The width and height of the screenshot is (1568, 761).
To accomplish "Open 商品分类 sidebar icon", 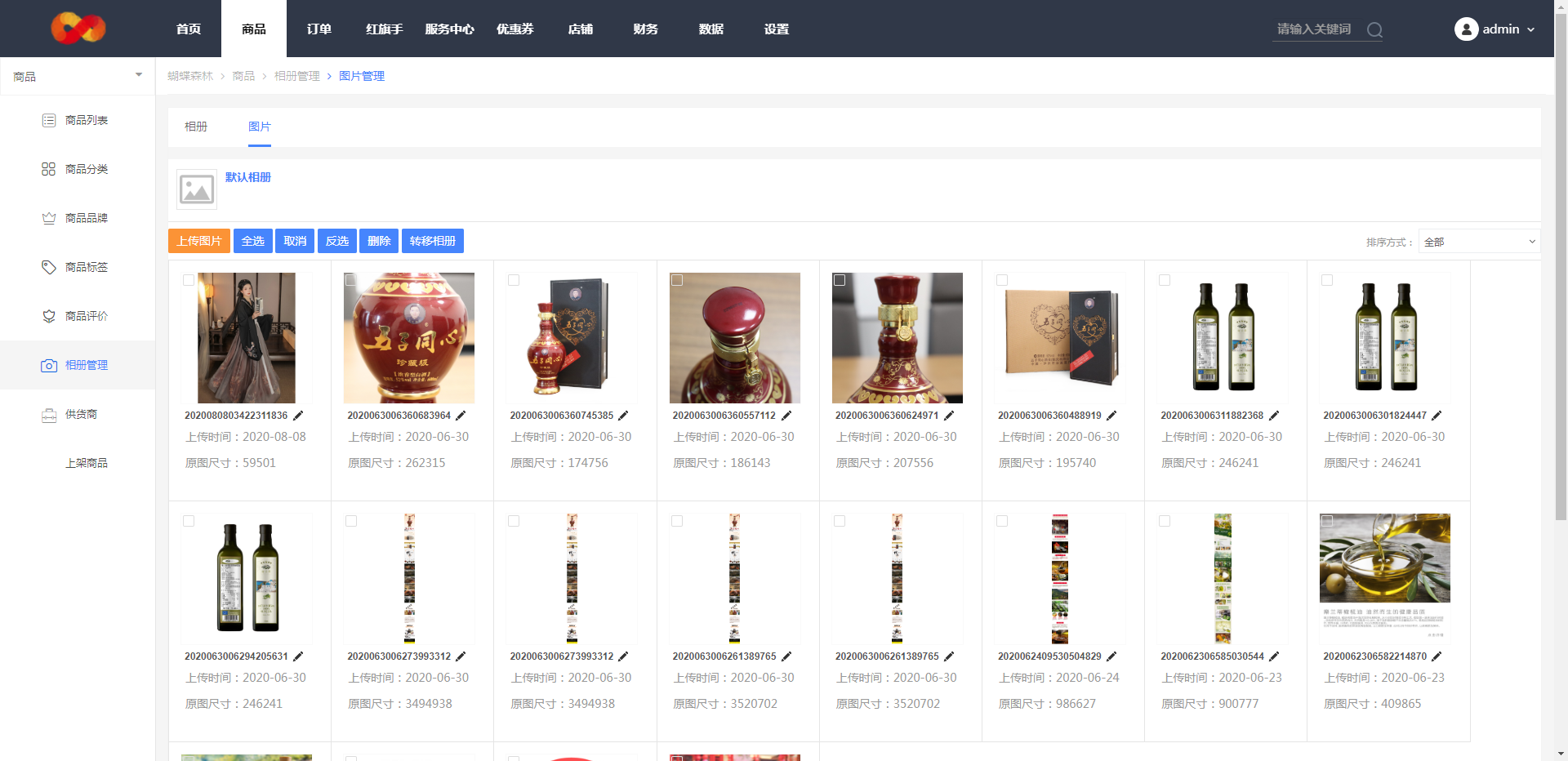I will (x=49, y=169).
